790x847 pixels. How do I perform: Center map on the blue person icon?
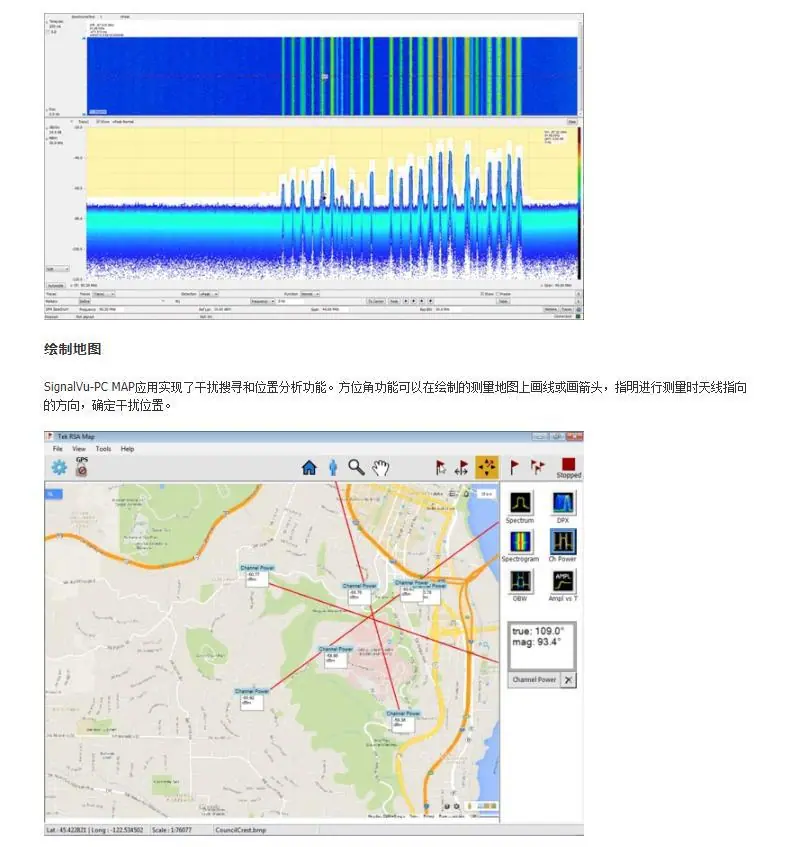point(333,467)
